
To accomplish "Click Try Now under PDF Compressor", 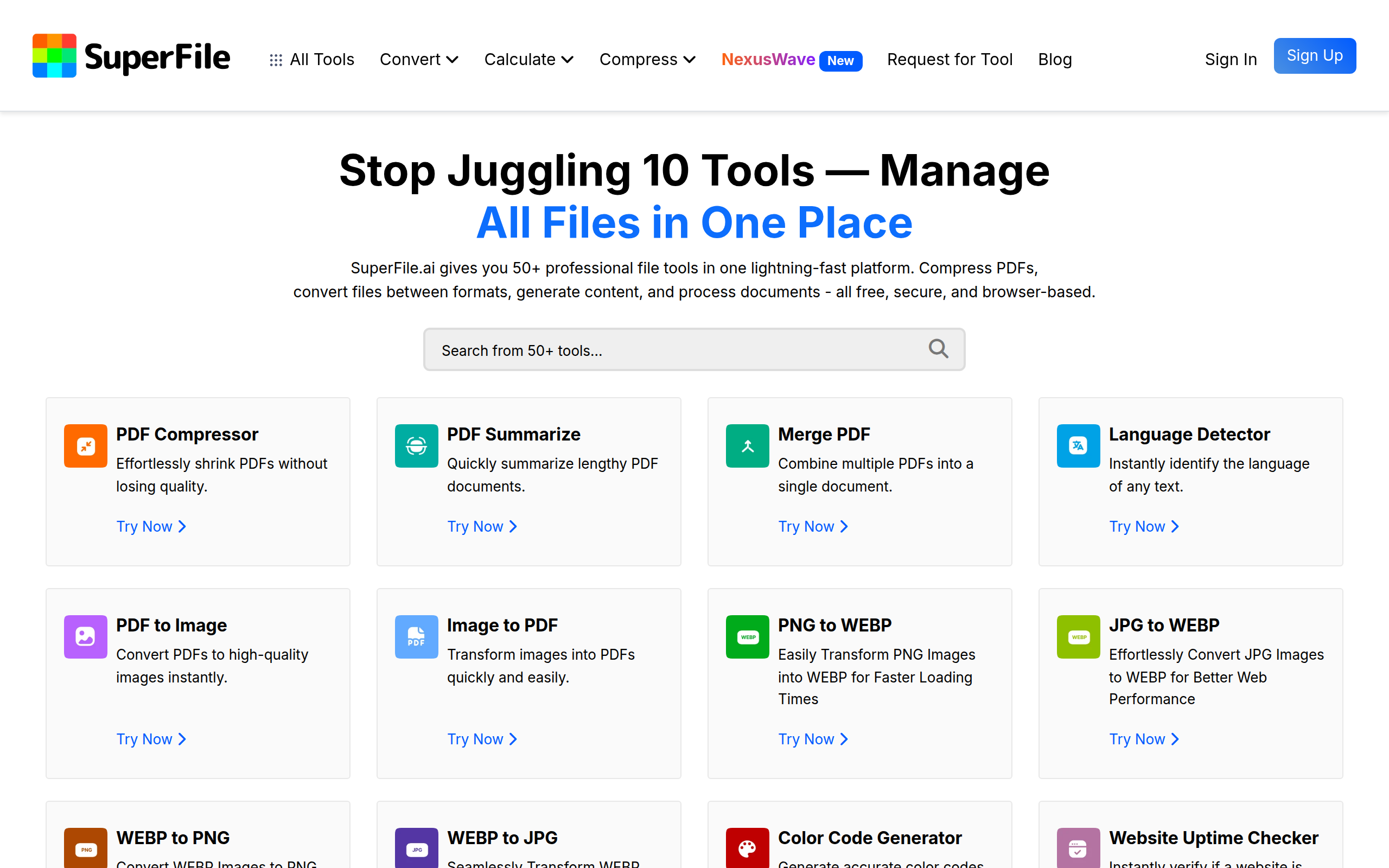I will click(x=151, y=526).
